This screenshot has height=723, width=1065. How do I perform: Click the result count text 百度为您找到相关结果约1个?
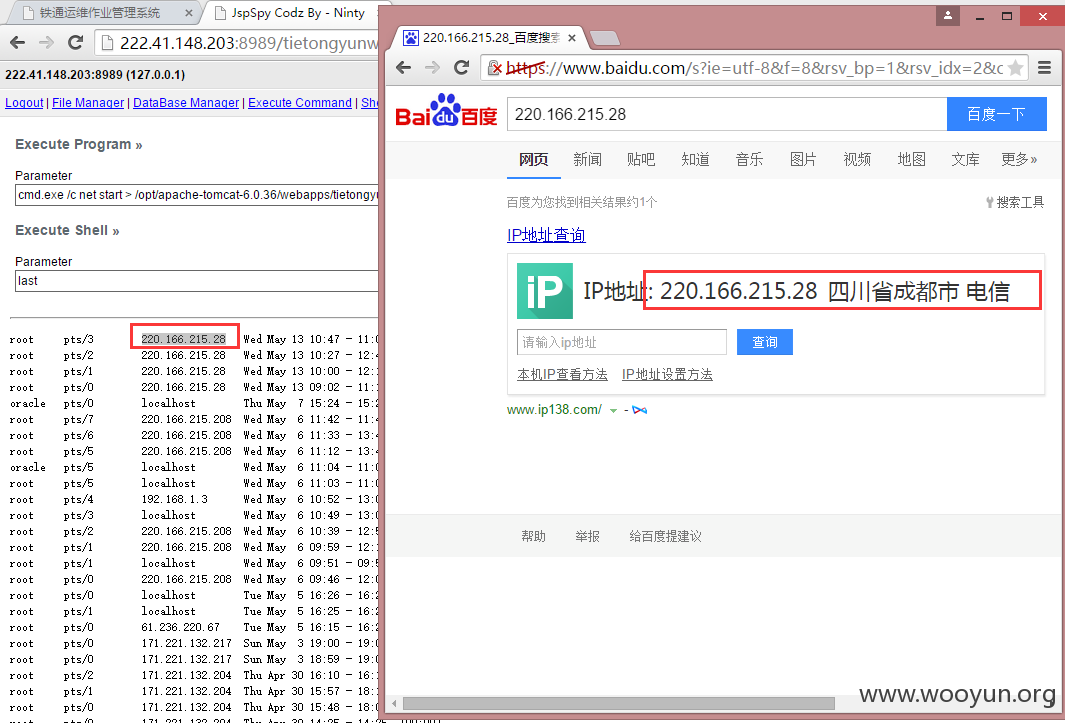point(581,202)
